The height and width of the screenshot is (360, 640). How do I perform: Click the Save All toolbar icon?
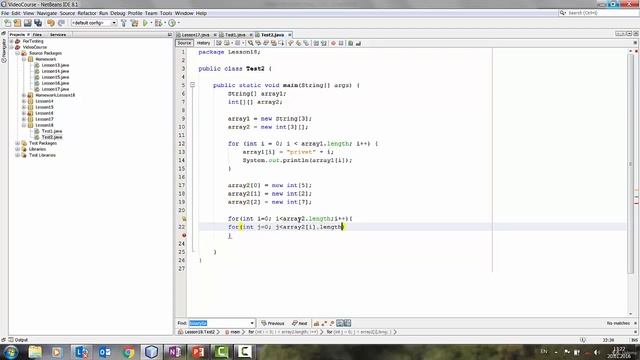[38, 23]
